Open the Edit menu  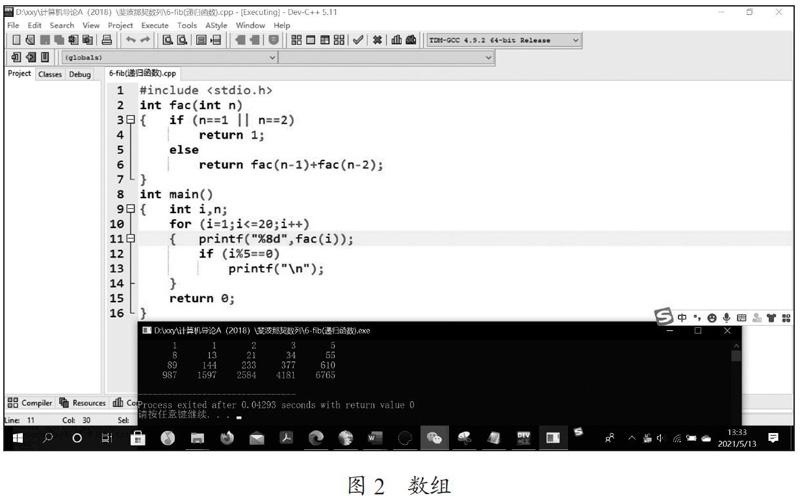coord(34,25)
